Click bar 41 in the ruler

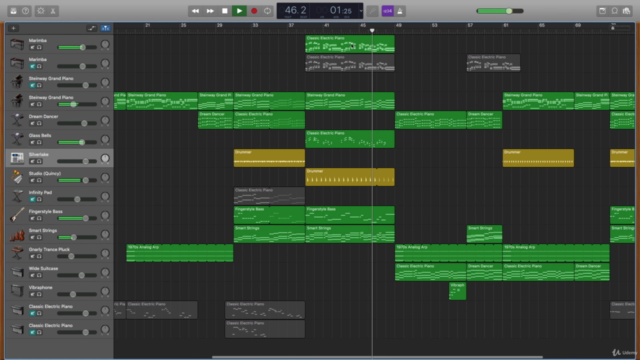[327, 25]
